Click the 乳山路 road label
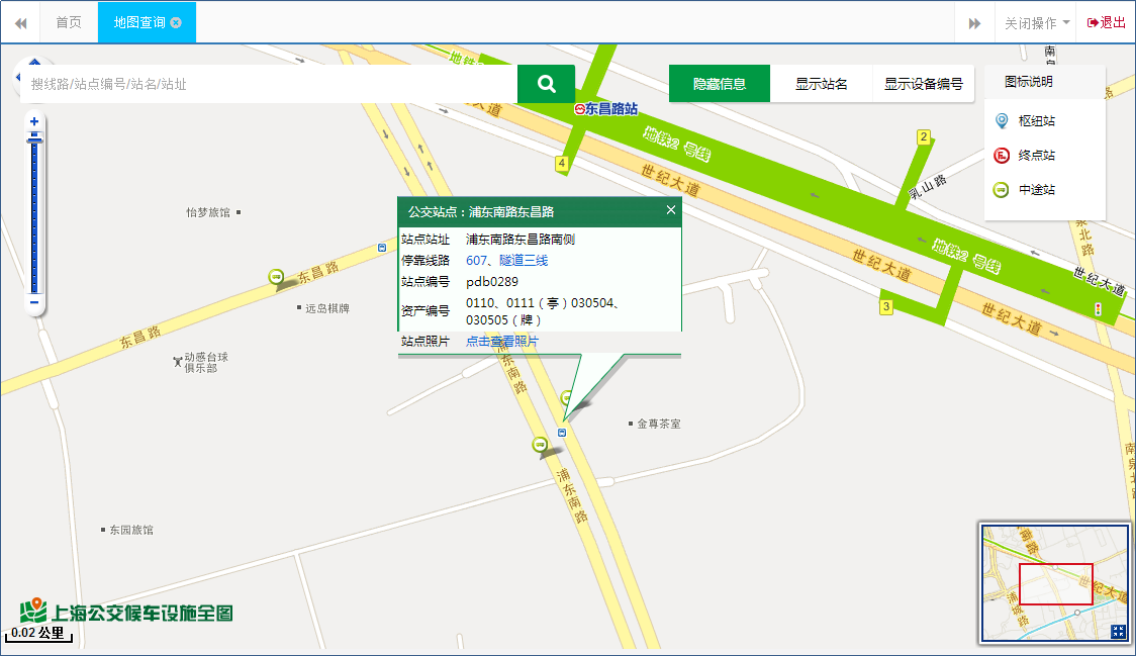Image resolution: width=1137 pixels, height=657 pixels. pyautogui.click(x=927, y=187)
